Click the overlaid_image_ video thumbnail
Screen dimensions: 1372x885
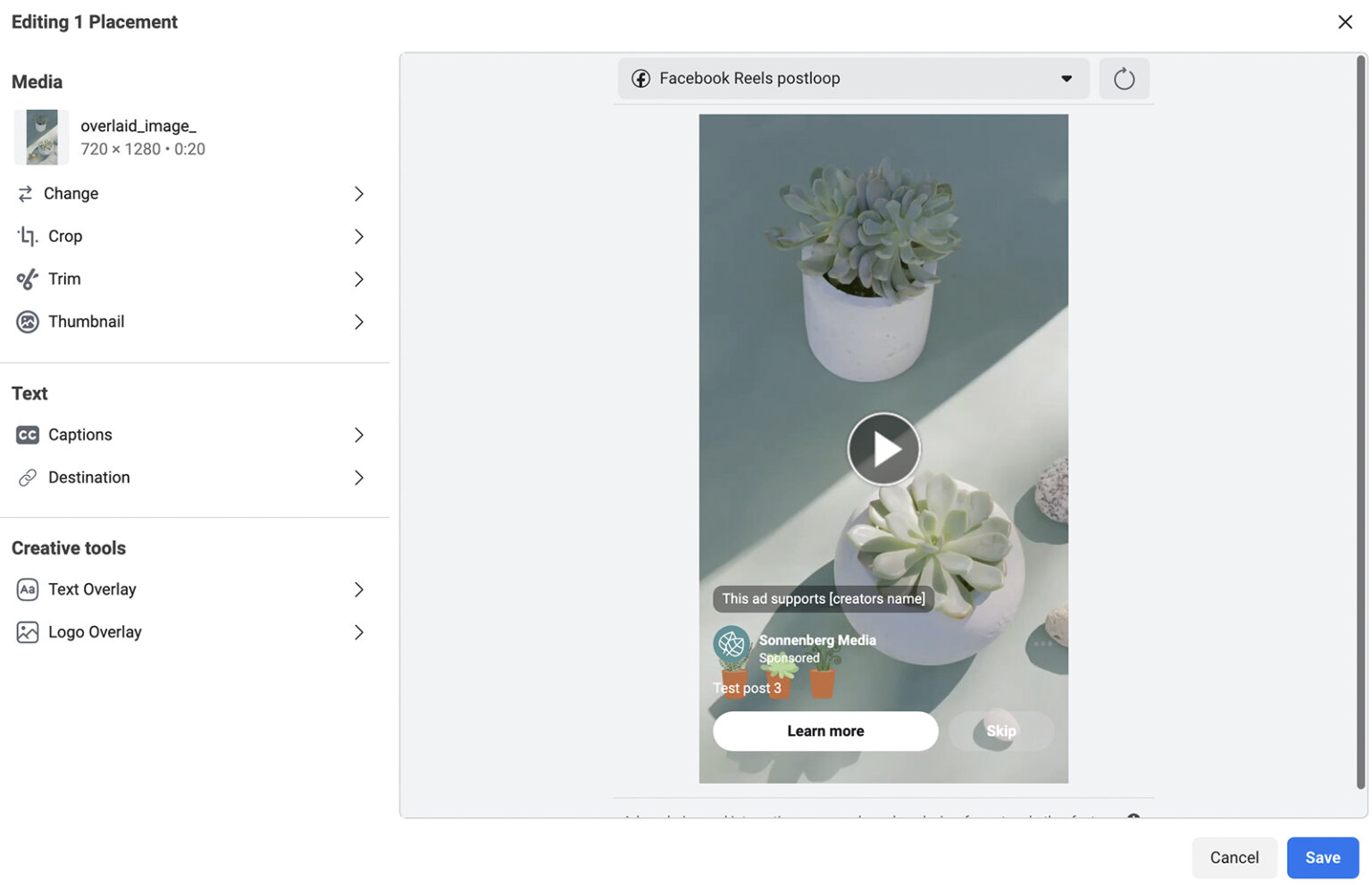(x=41, y=137)
